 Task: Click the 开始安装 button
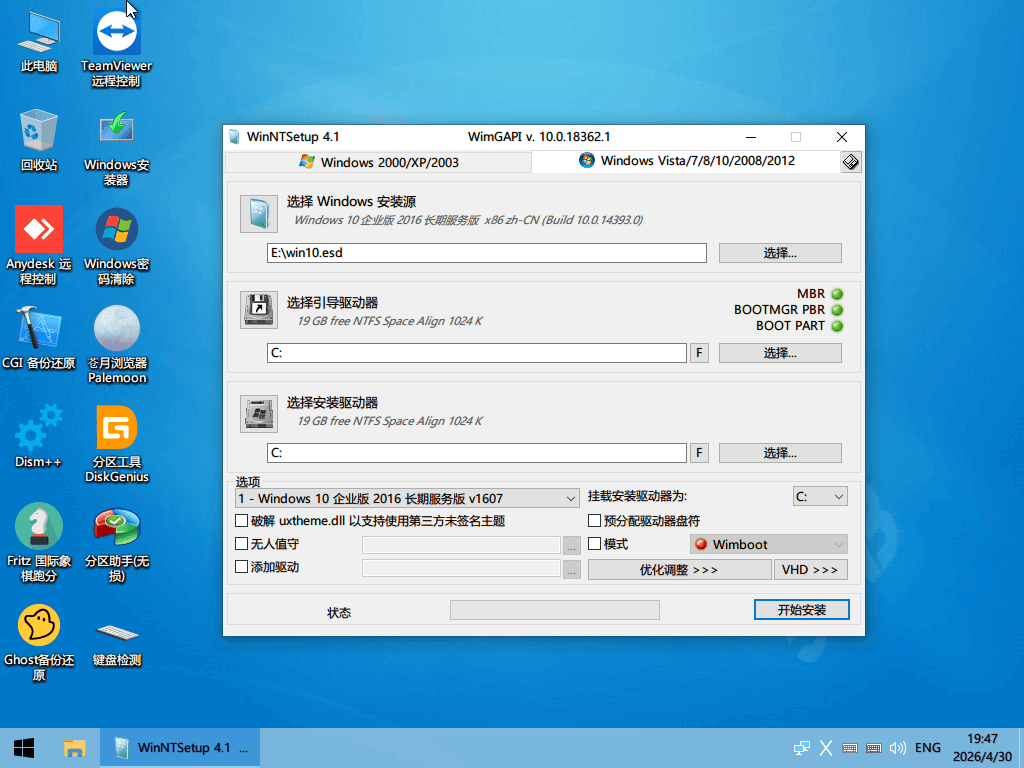coord(802,609)
